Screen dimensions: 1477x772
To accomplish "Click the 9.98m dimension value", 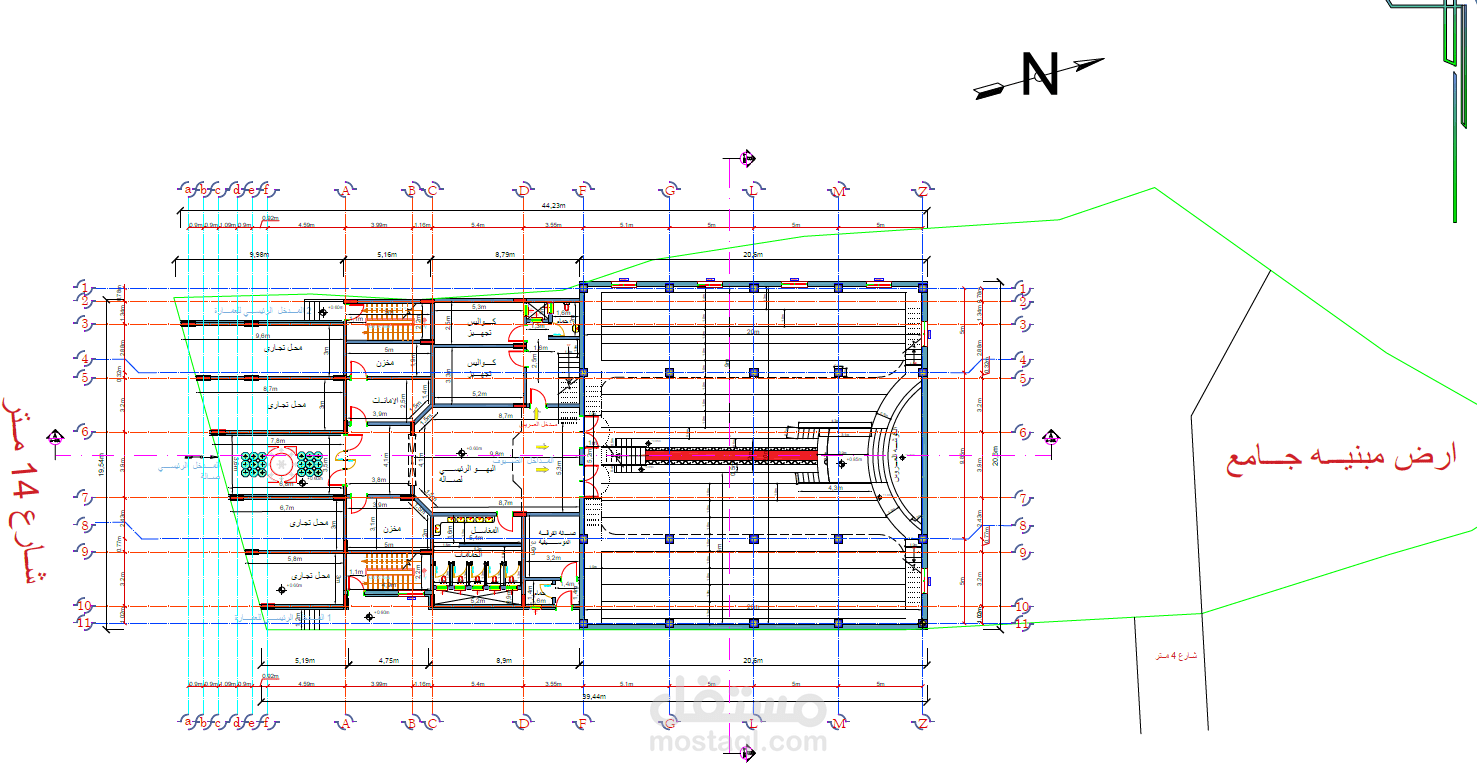I will point(259,255).
